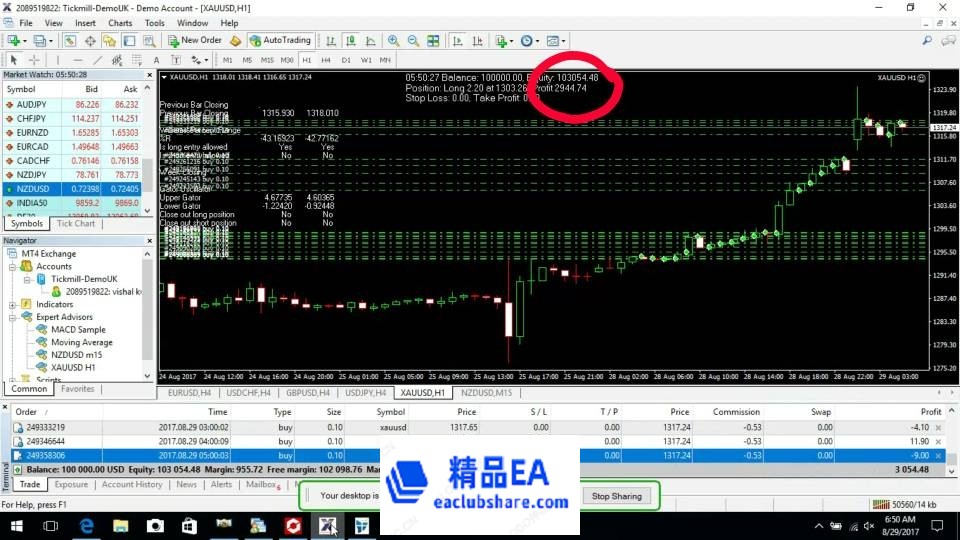Close the Market Watch panel

coord(149,75)
